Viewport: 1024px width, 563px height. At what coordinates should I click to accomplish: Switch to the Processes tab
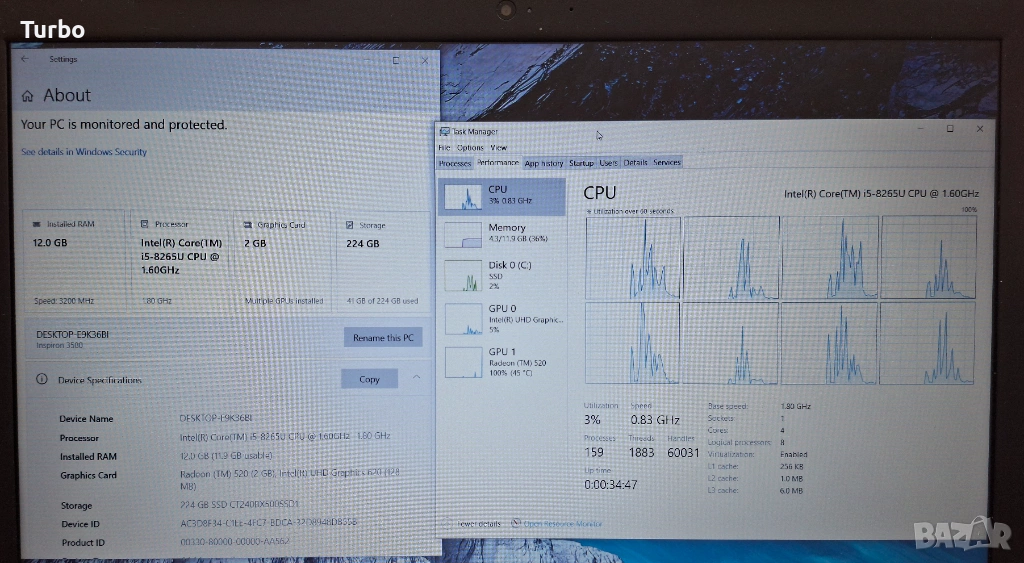(455, 163)
